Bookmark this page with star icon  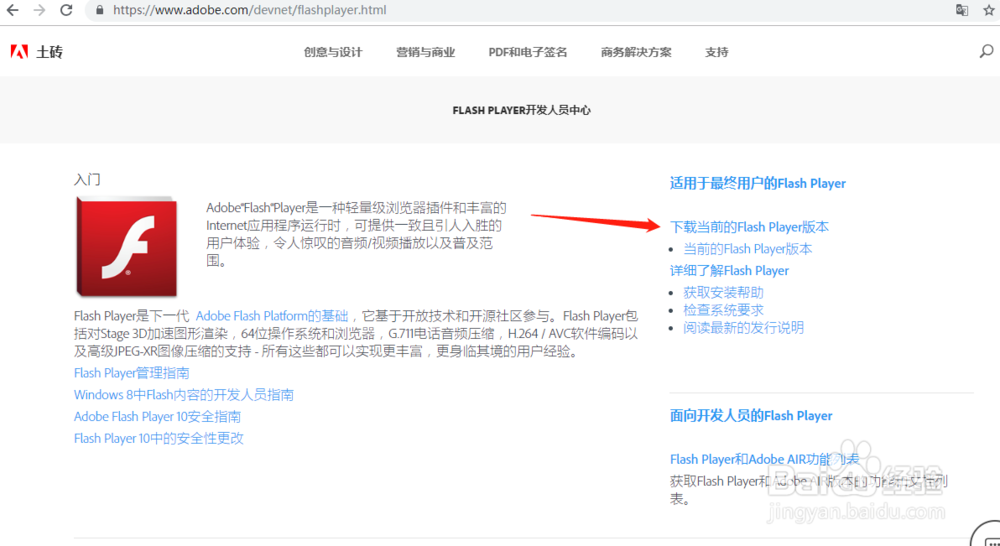point(989,10)
